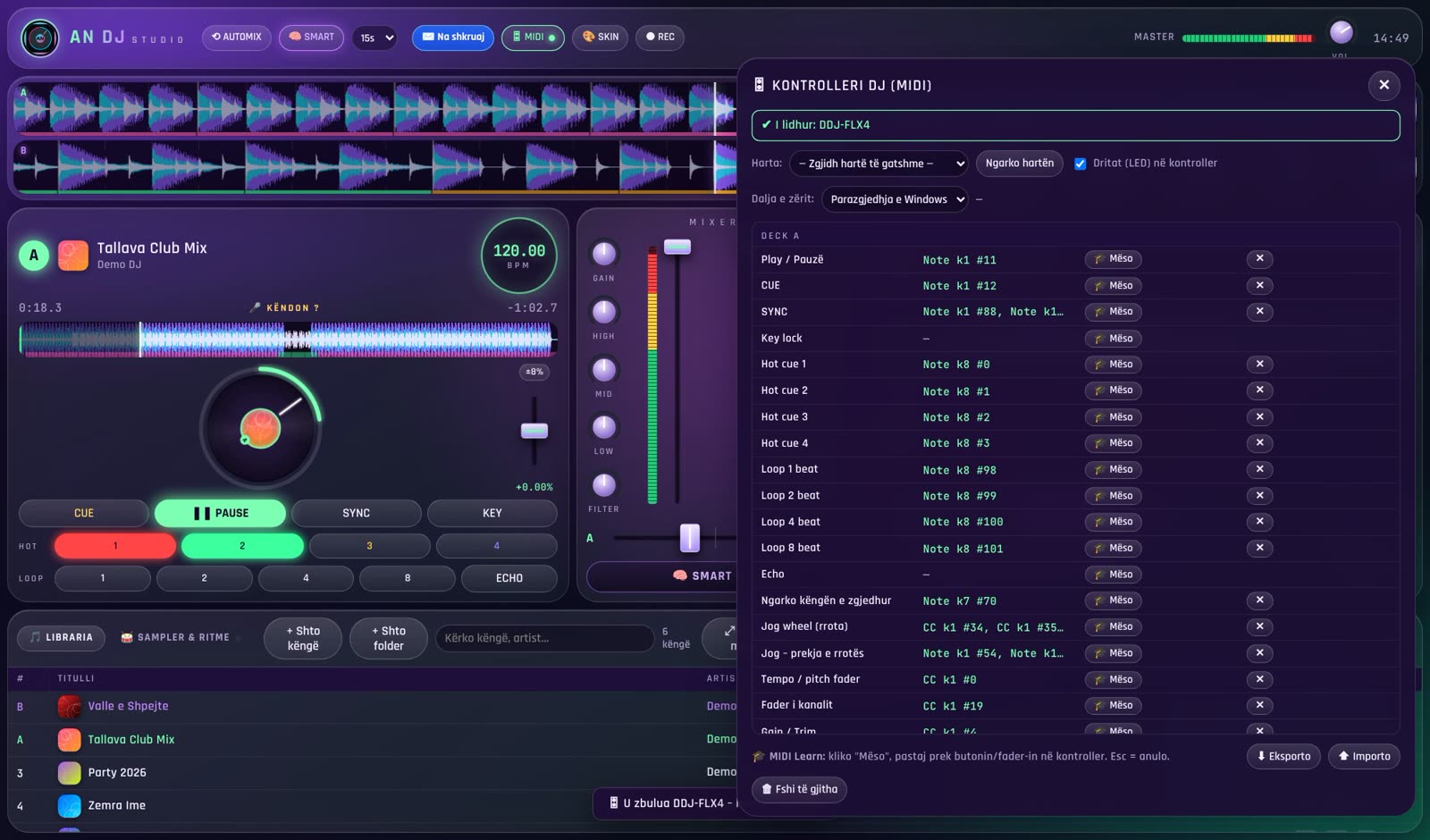Open the Harta preset map dropdown
This screenshot has width=1430, height=840.
tap(879, 164)
